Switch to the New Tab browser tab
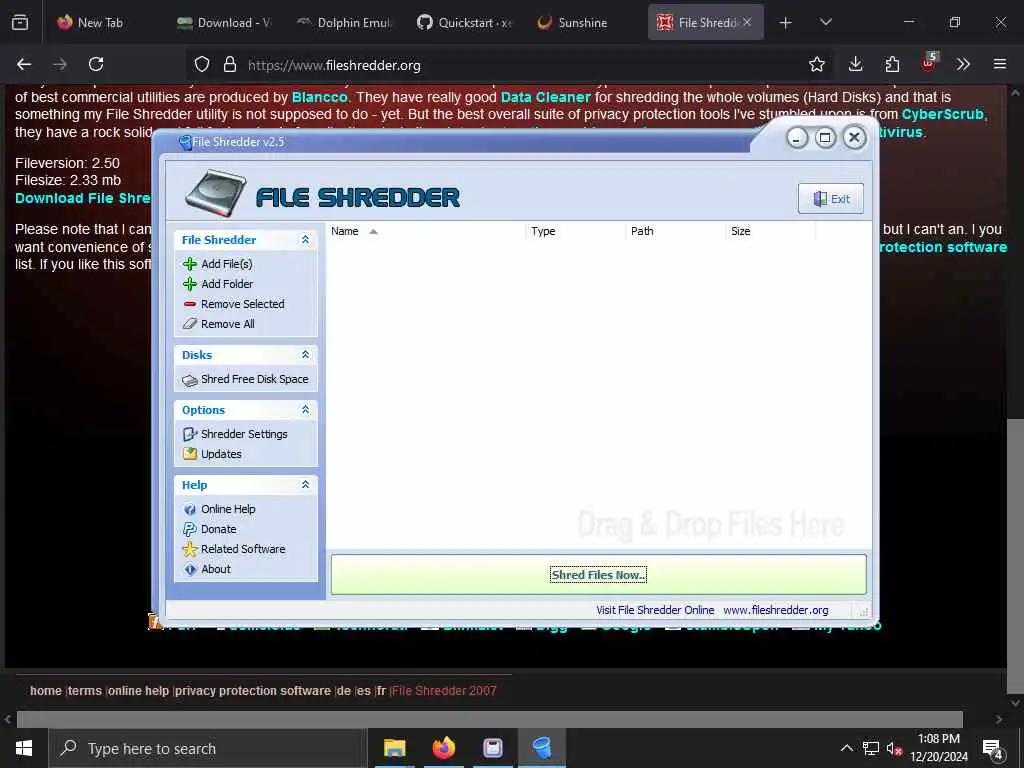The height and width of the screenshot is (768, 1024). (100, 22)
